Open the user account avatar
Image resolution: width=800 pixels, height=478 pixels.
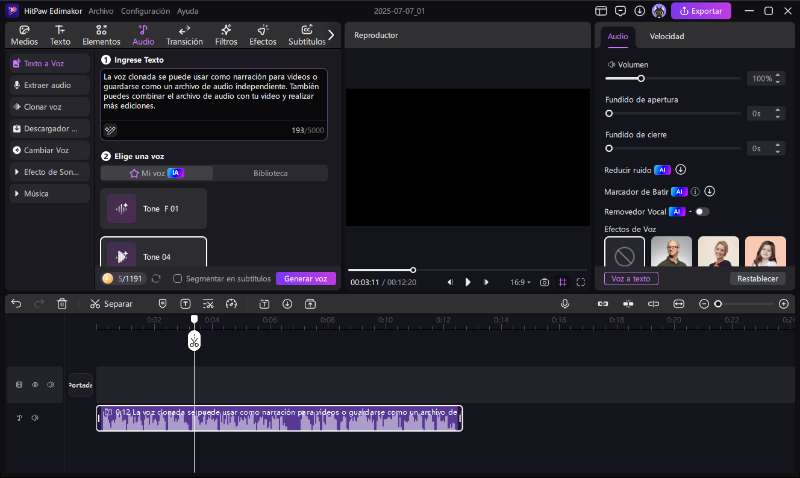tap(659, 11)
